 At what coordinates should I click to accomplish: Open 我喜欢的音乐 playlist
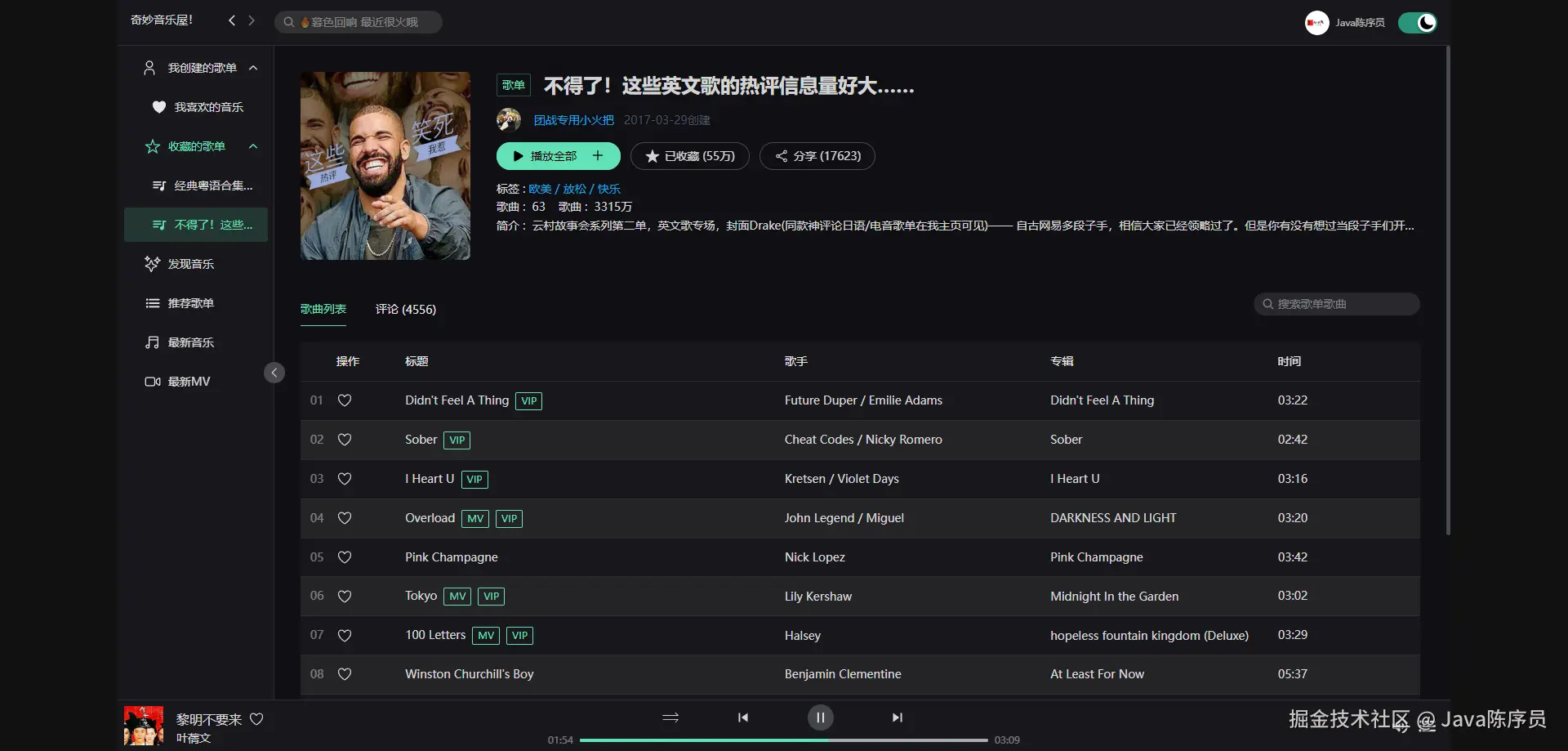pos(196,107)
